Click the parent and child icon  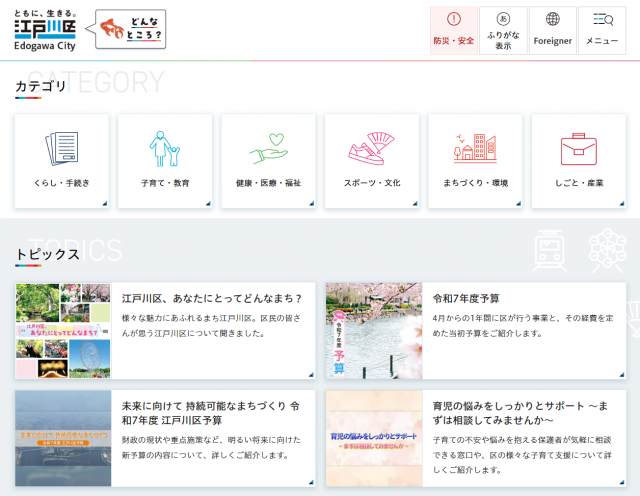165,149
